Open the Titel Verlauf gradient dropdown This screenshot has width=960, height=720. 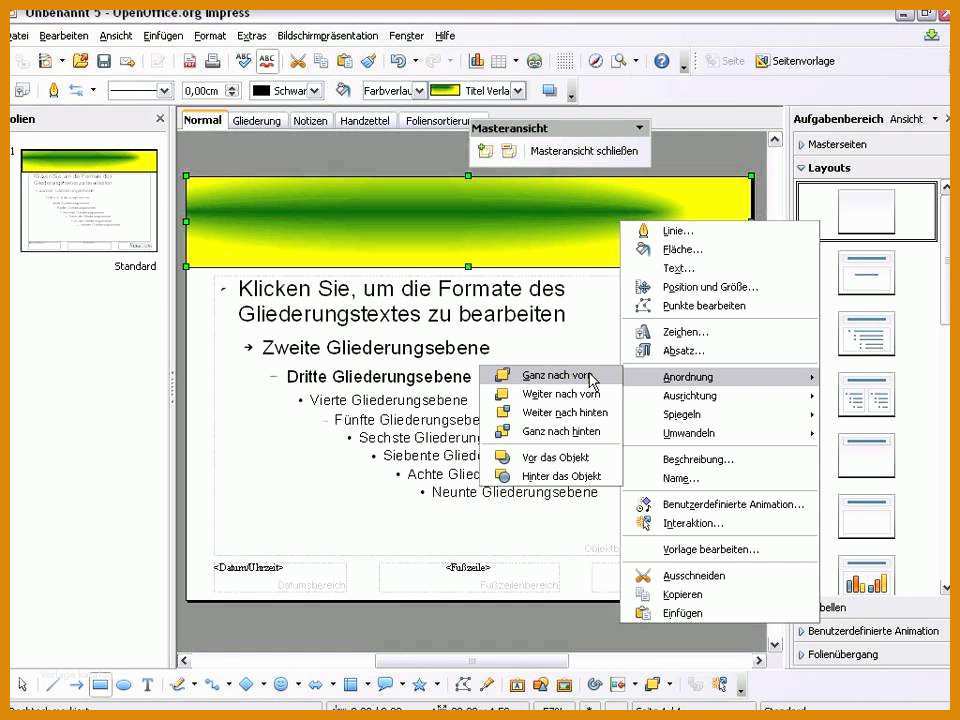click(x=518, y=91)
